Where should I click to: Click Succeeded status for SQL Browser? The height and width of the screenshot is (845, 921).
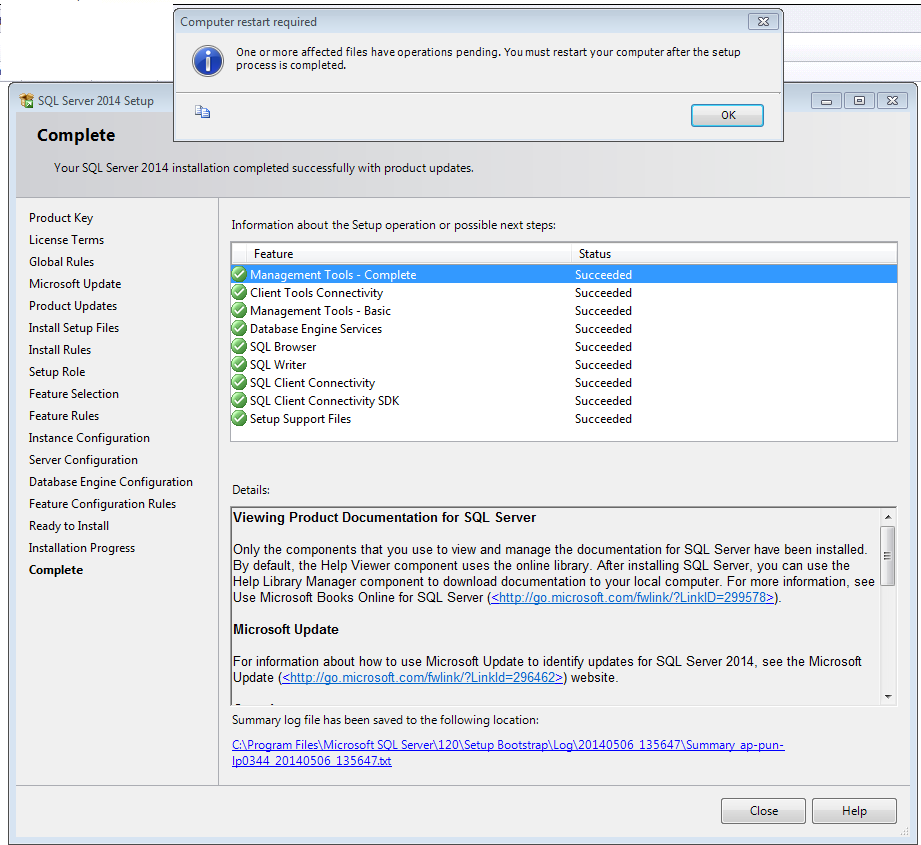click(x=603, y=346)
